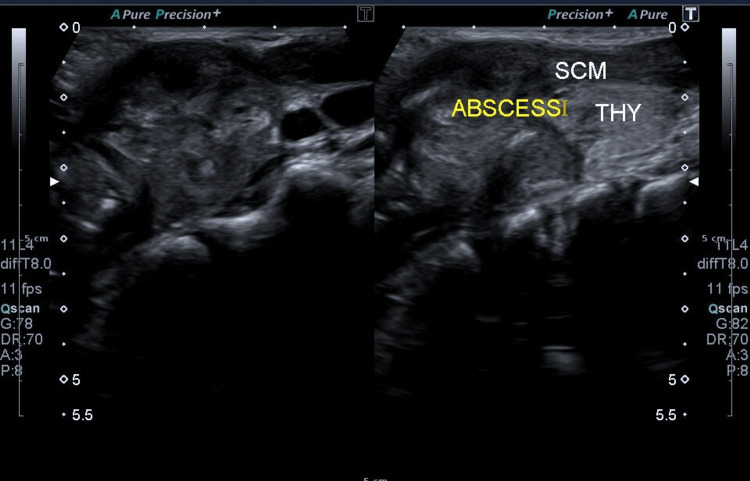750x481 pixels.
Task: Click the grey T icon above left image
Action: pos(365,14)
